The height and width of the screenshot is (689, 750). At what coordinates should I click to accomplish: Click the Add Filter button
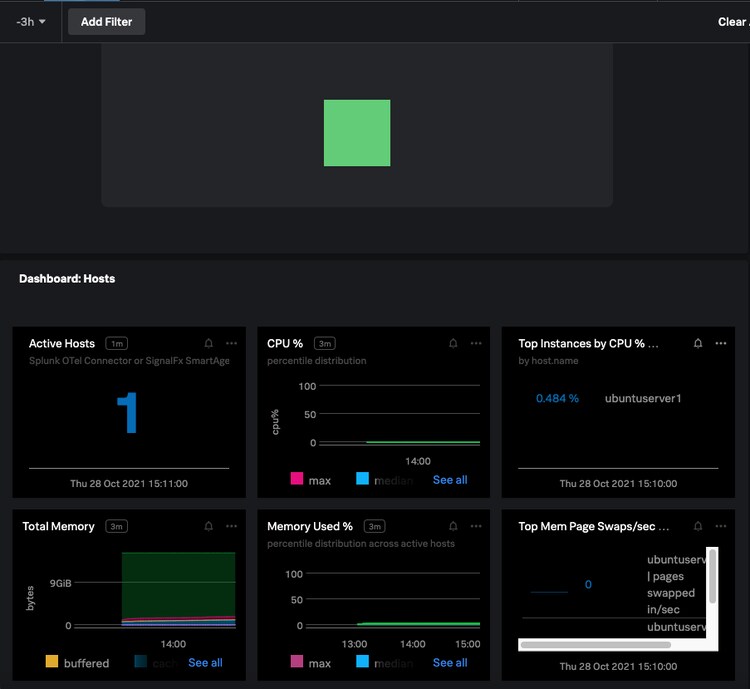pyautogui.click(x=106, y=21)
